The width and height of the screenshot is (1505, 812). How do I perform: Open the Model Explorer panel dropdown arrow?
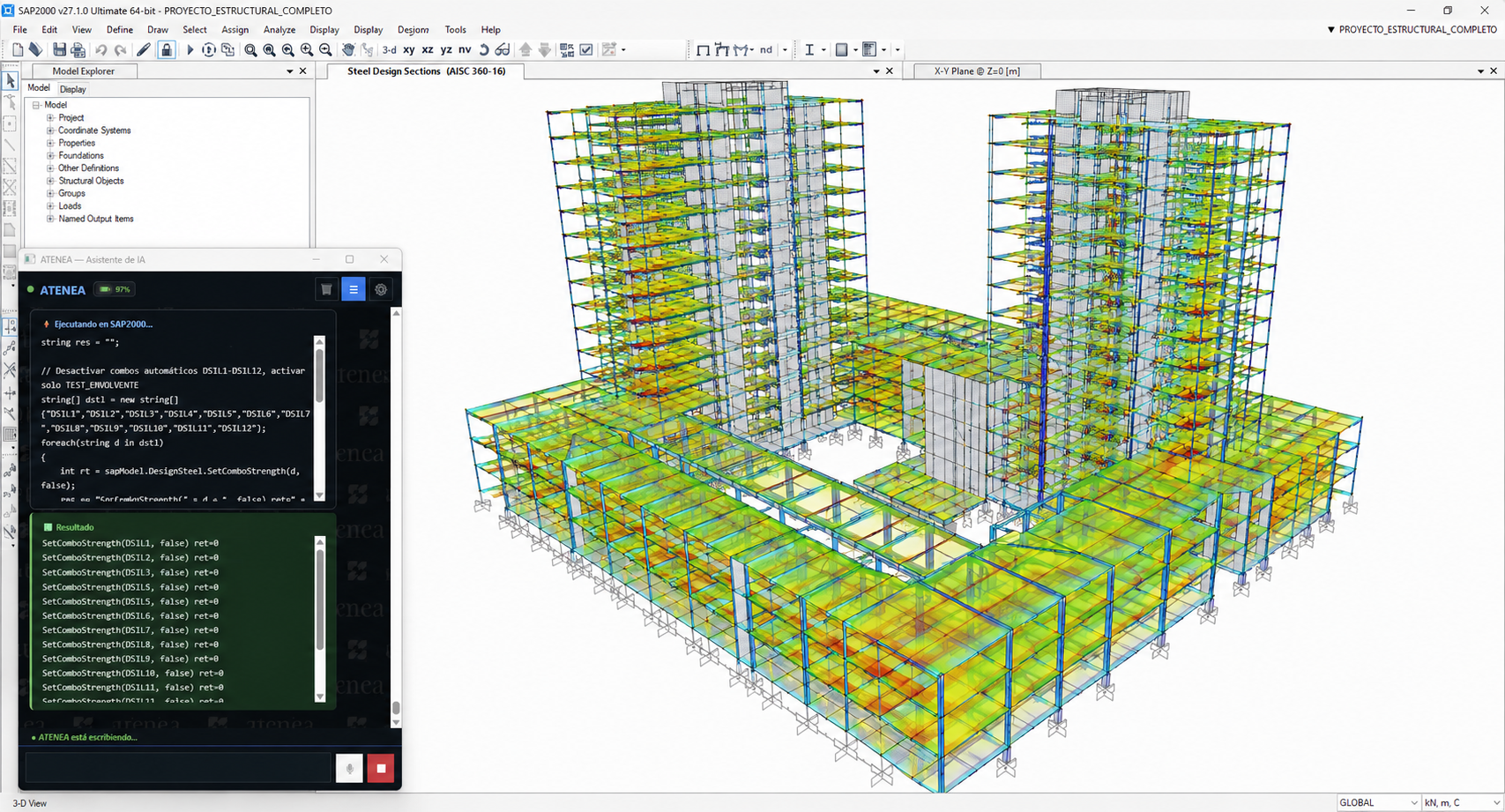(x=289, y=71)
